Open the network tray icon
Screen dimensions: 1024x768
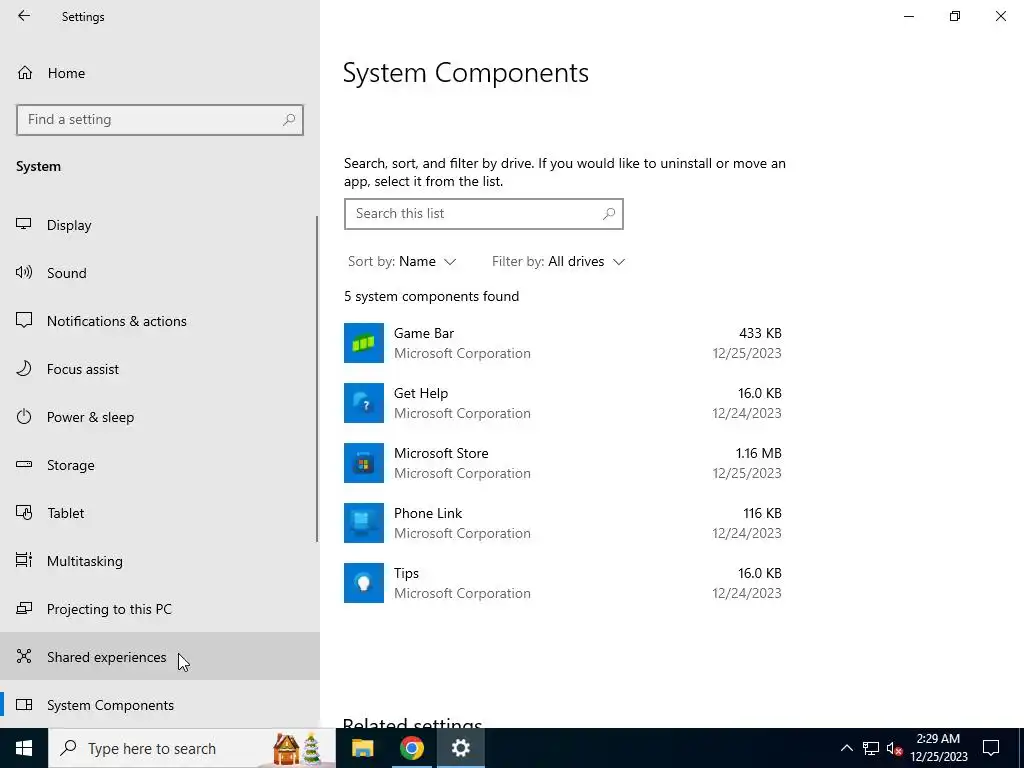871,748
